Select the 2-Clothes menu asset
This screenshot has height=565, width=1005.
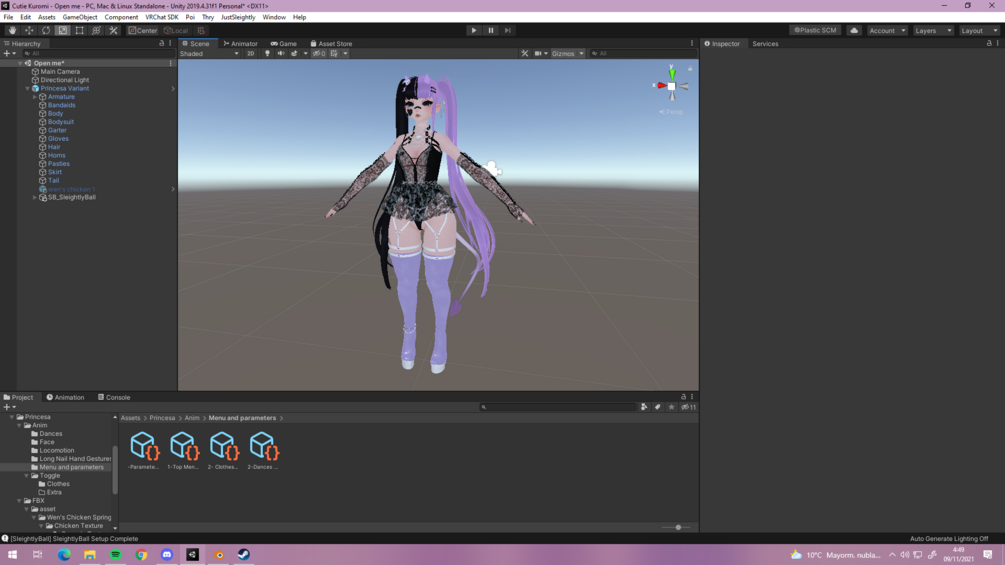pos(223,450)
